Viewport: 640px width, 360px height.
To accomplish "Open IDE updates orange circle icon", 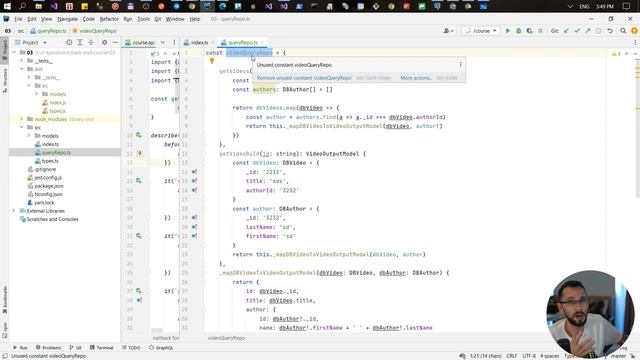I will 634,31.
